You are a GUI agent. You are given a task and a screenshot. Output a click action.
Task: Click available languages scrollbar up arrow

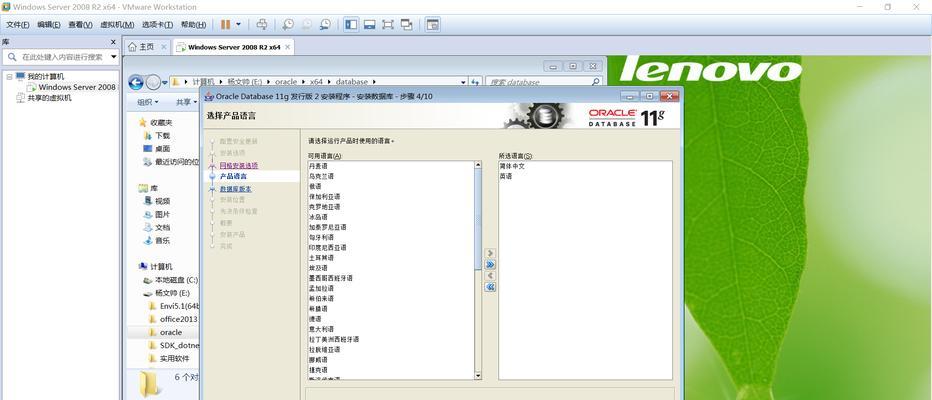click(477, 165)
